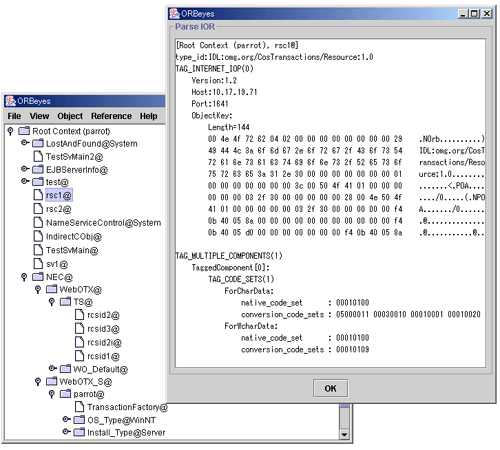Click the TAG_INTERNET_IOP(0) line
The height and width of the screenshot is (450, 500).
(214, 69)
